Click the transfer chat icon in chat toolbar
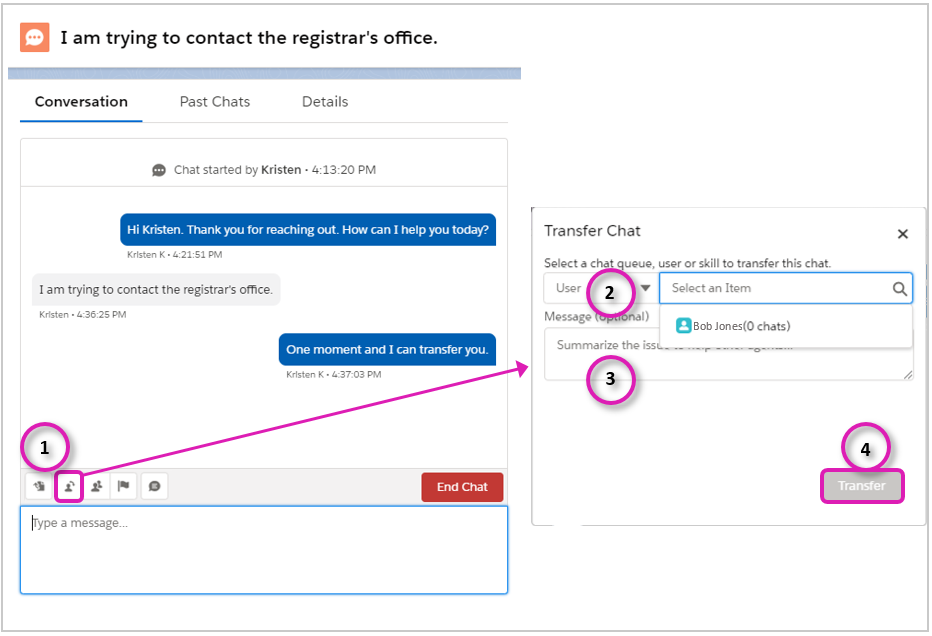This screenshot has width=932, height=636. [x=68, y=487]
